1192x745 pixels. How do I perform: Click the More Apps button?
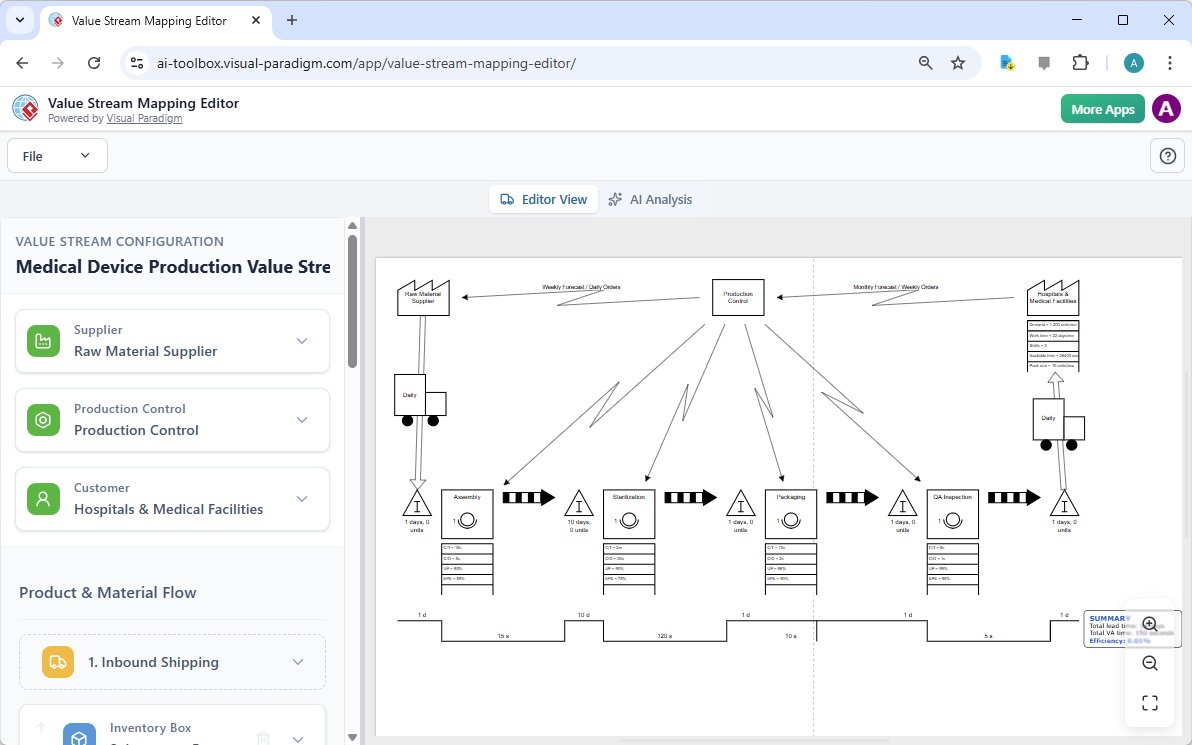1102,109
